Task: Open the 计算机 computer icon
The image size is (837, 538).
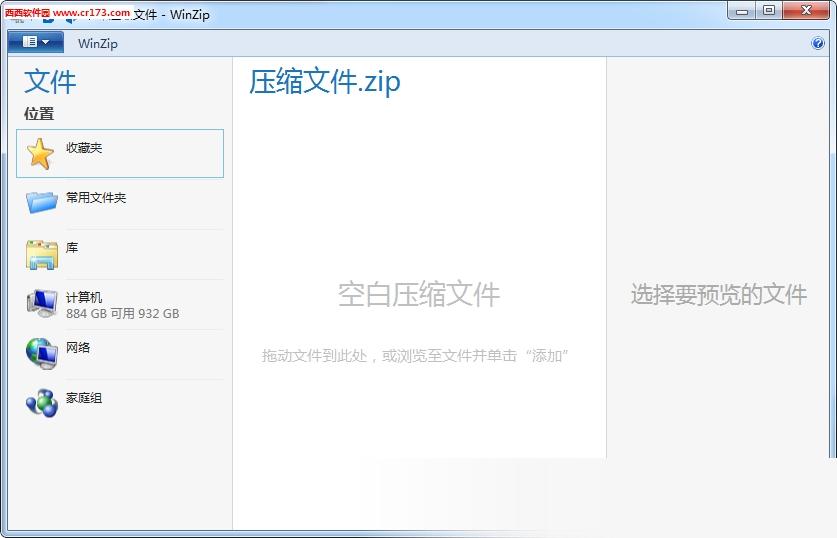Action: [42, 304]
